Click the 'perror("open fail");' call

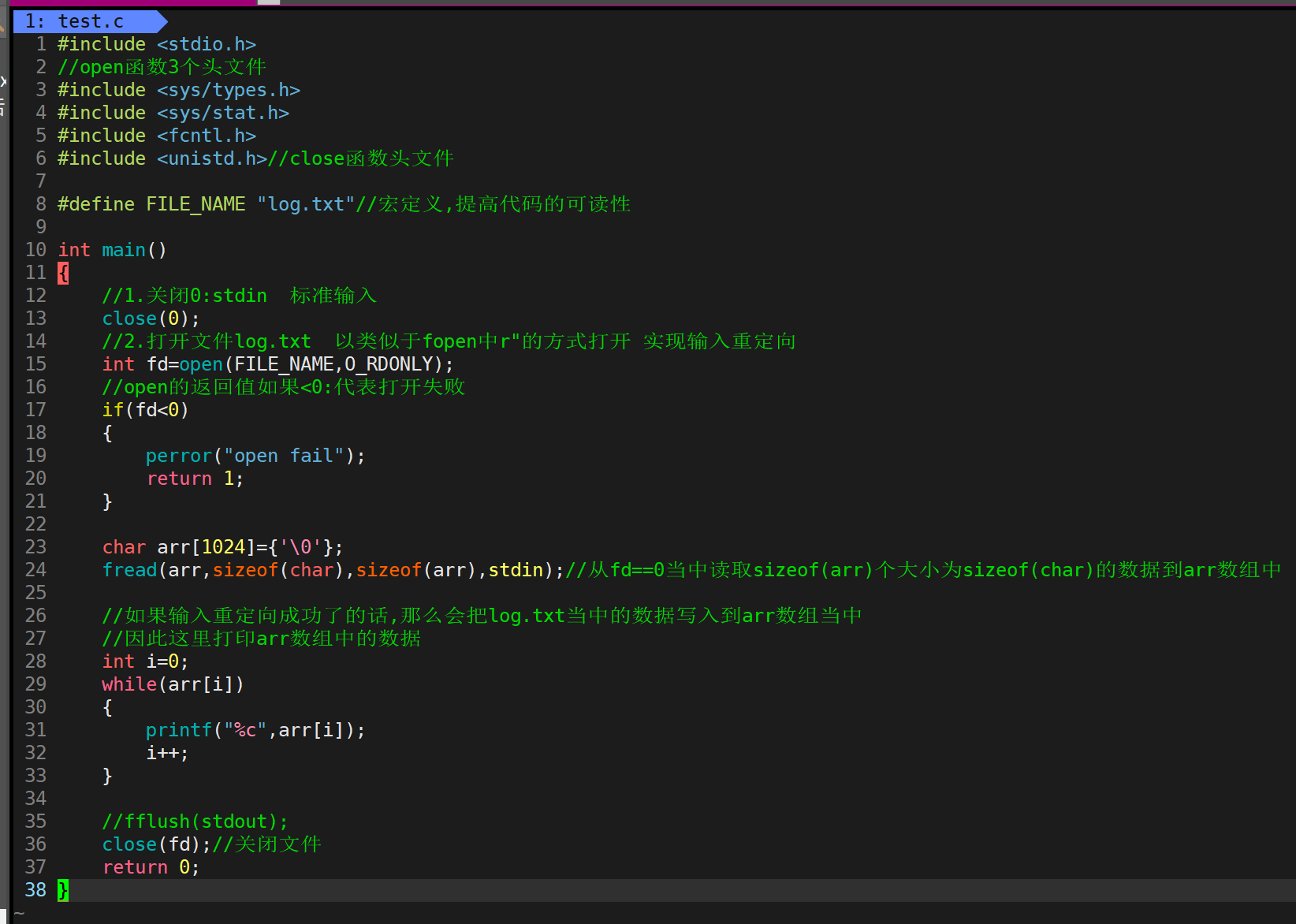pyautogui.click(x=255, y=456)
